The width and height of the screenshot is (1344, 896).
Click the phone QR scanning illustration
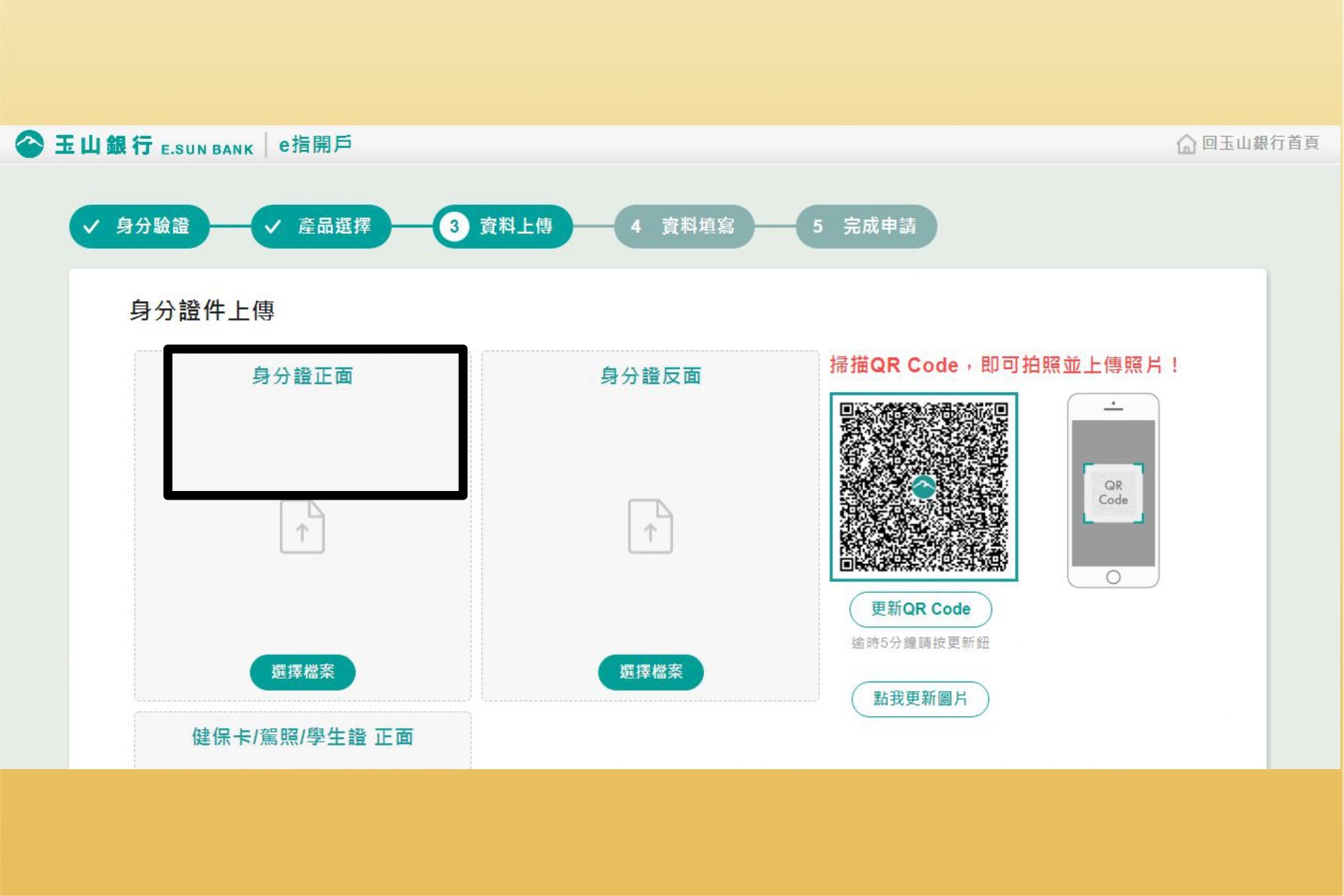tap(1113, 490)
